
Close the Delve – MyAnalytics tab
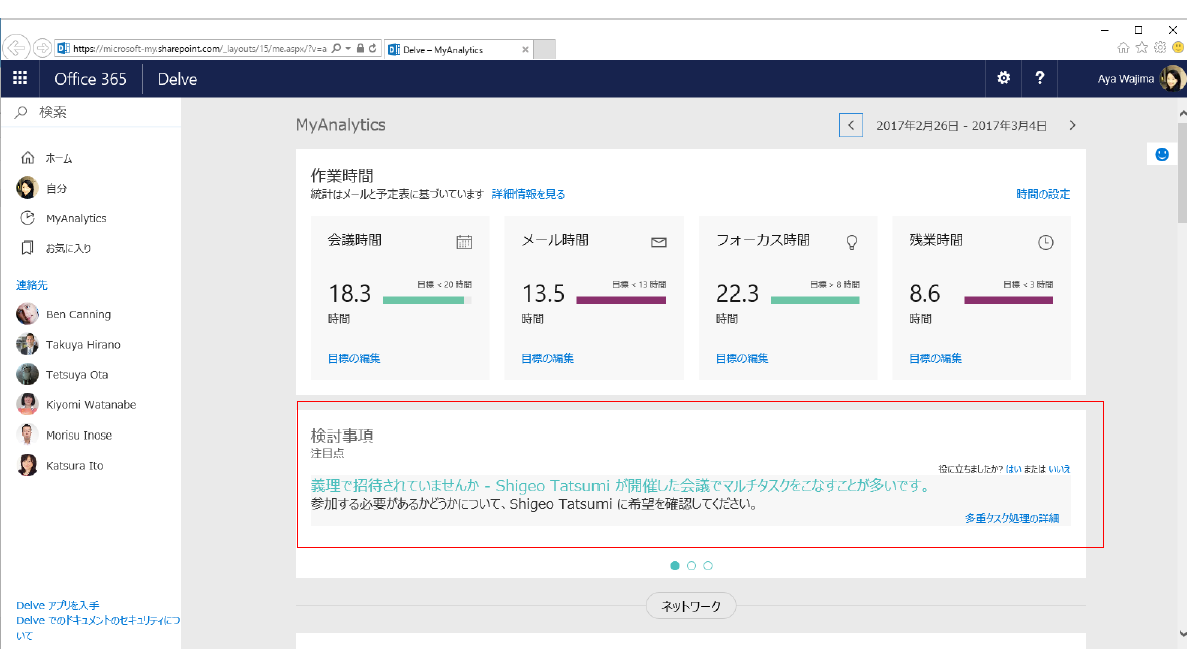525,49
